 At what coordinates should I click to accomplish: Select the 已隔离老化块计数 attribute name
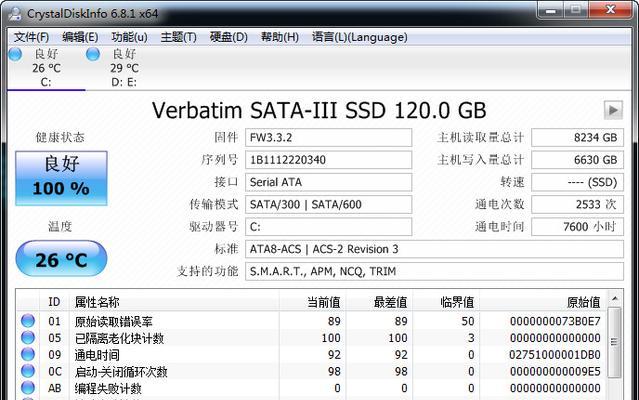pos(119,338)
